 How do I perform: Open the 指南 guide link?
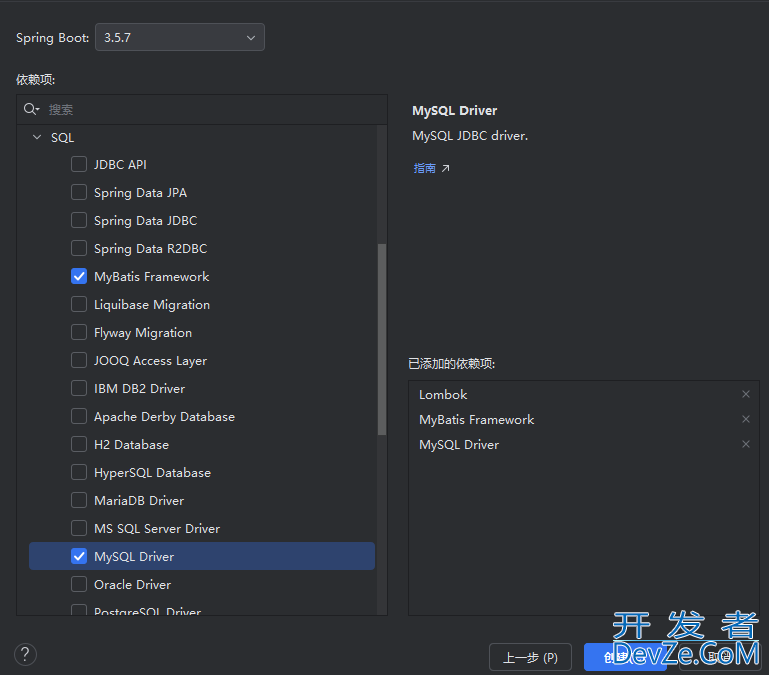pos(424,168)
